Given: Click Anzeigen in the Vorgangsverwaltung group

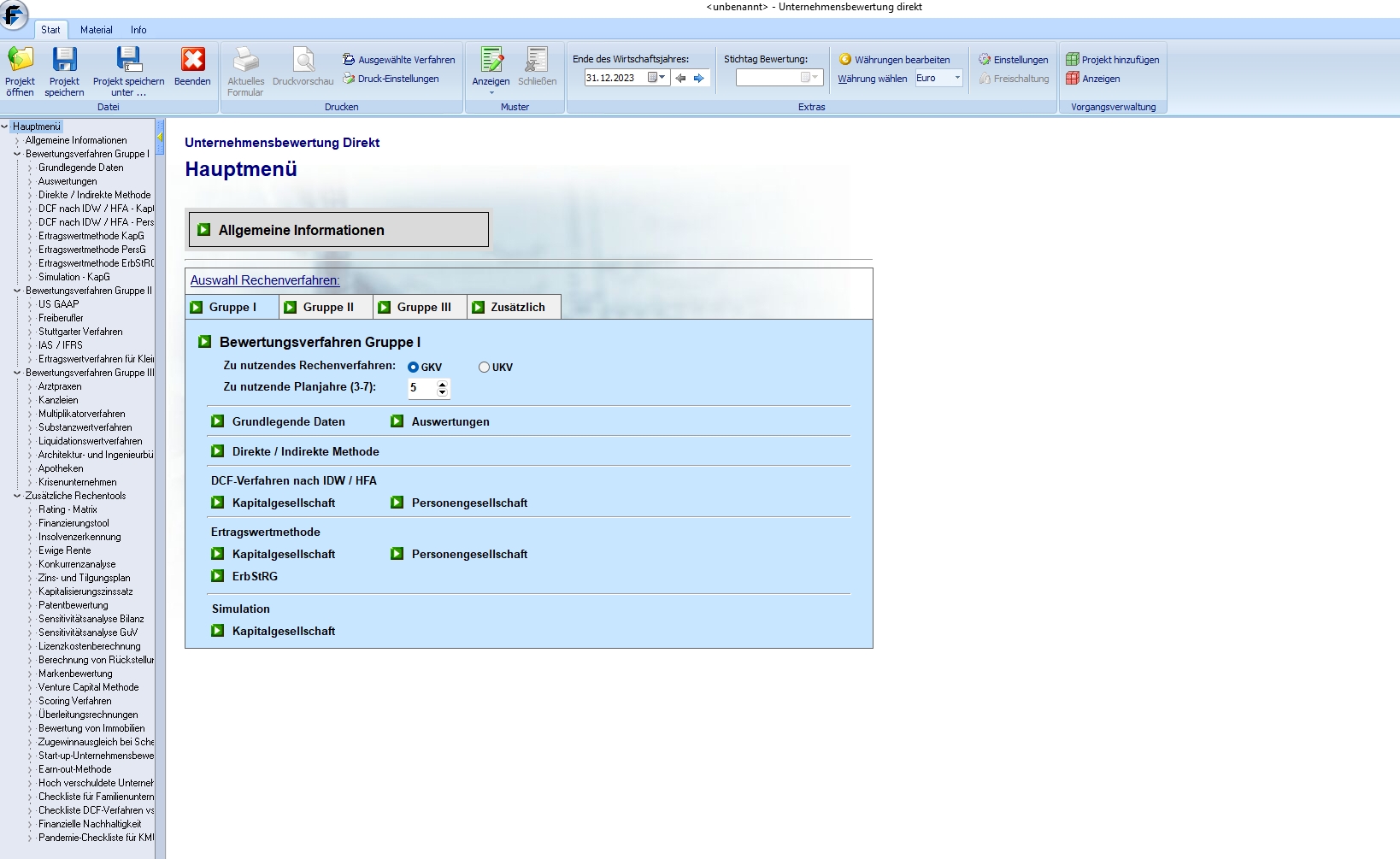Looking at the screenshot, I should [x=1093, y=79].
